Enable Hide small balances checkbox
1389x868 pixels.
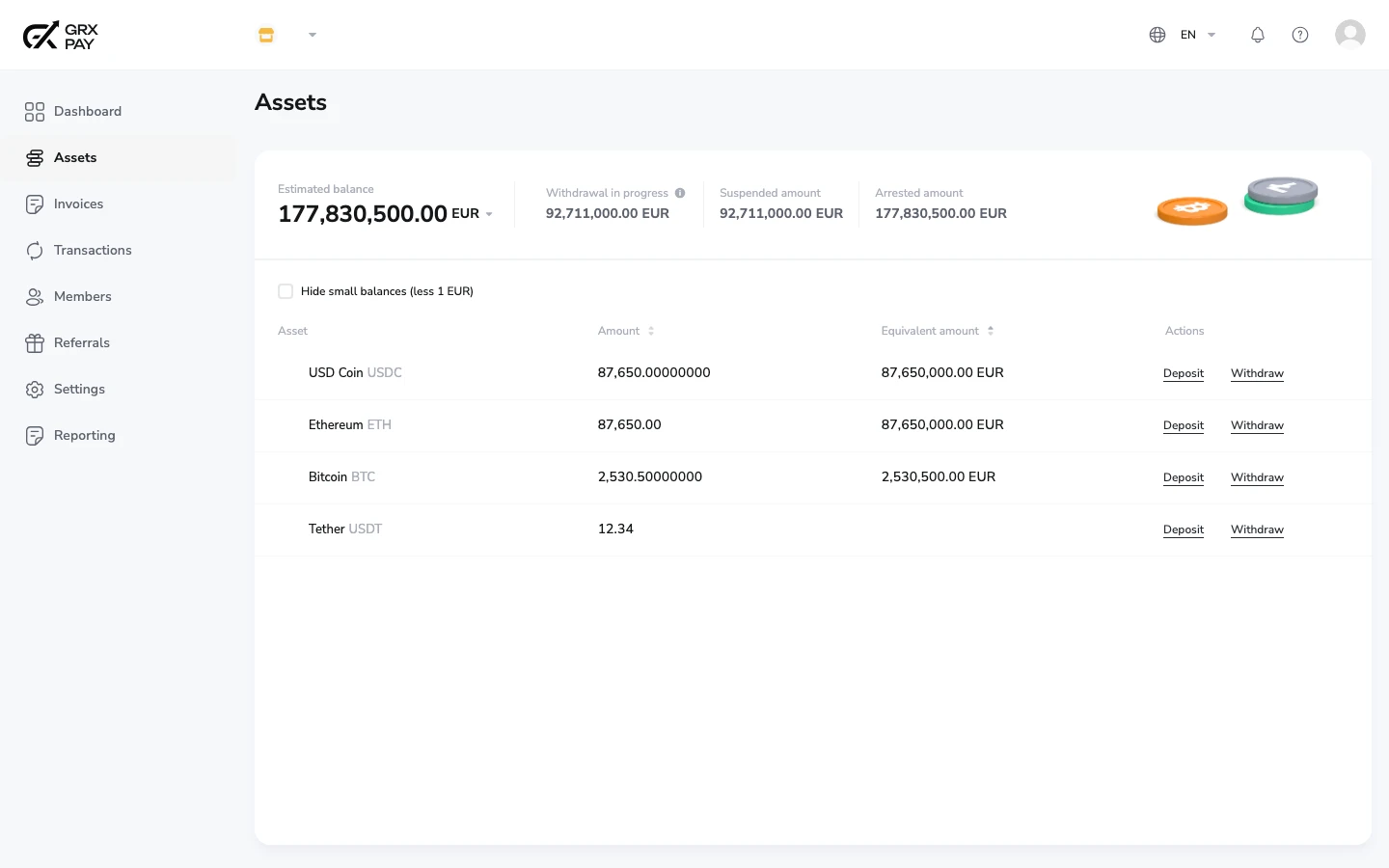[x=286, y=291]
